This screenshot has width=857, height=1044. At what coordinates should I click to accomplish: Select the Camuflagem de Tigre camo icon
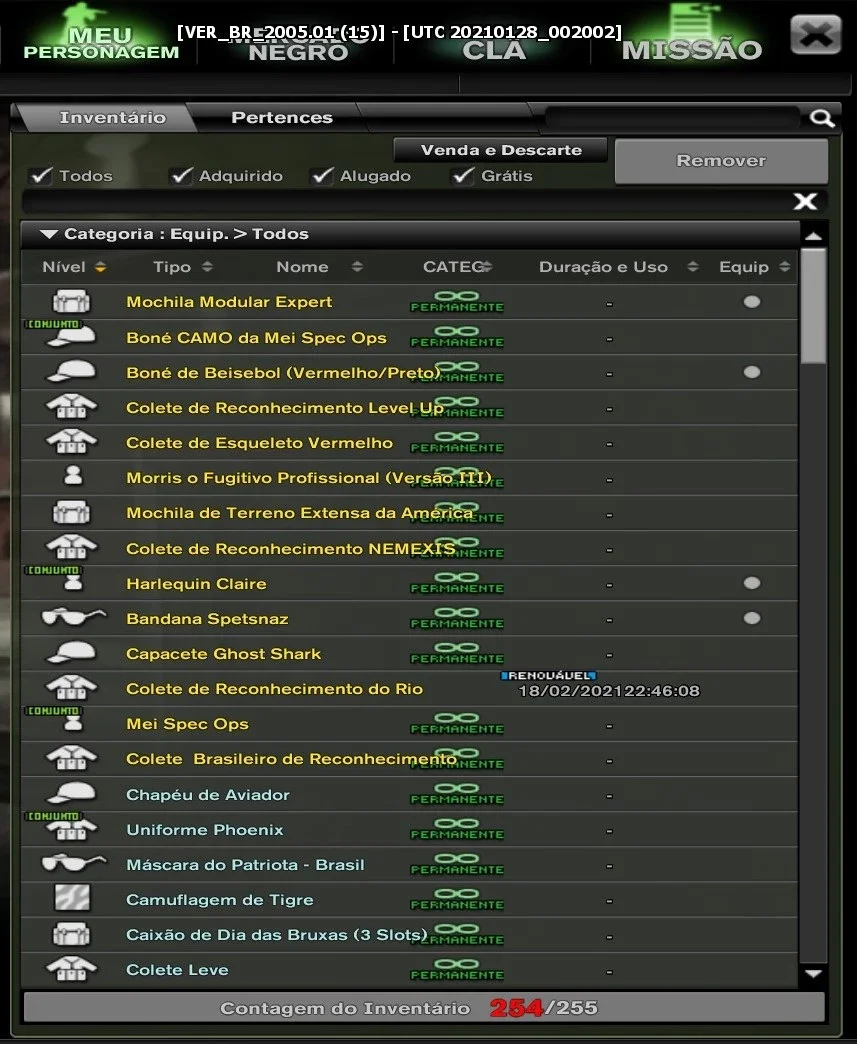click(x=72, y=898)
